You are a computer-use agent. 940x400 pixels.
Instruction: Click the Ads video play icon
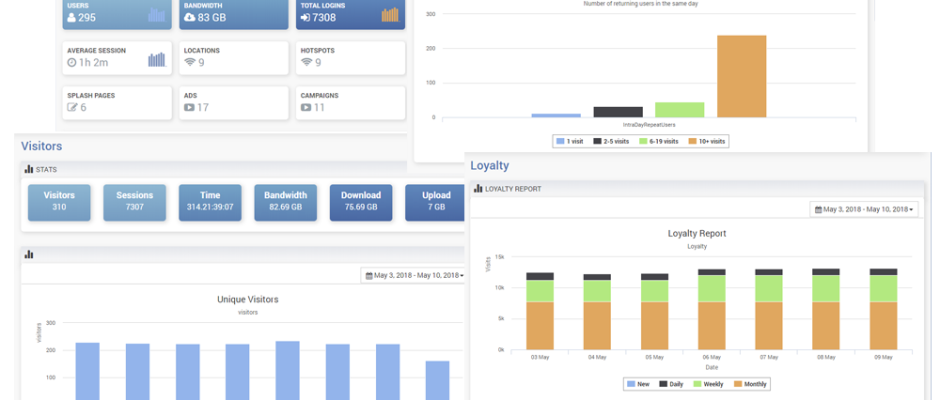tap(189, 107)
